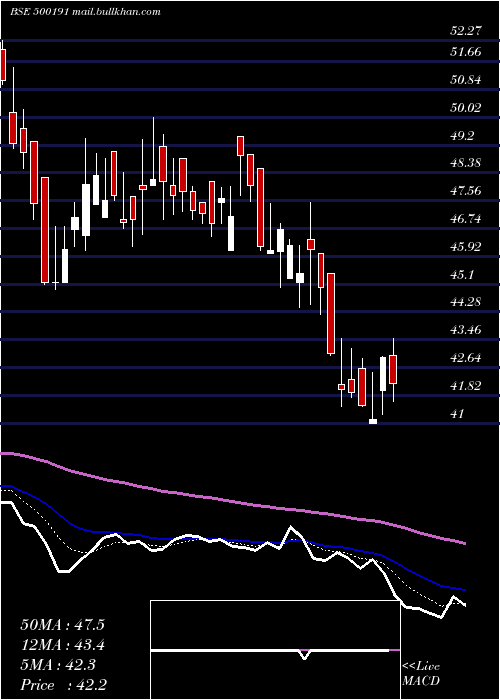Screen dimensions: 500x700
Task: Click the 48.38 price axis label
Action: [466, 163]
